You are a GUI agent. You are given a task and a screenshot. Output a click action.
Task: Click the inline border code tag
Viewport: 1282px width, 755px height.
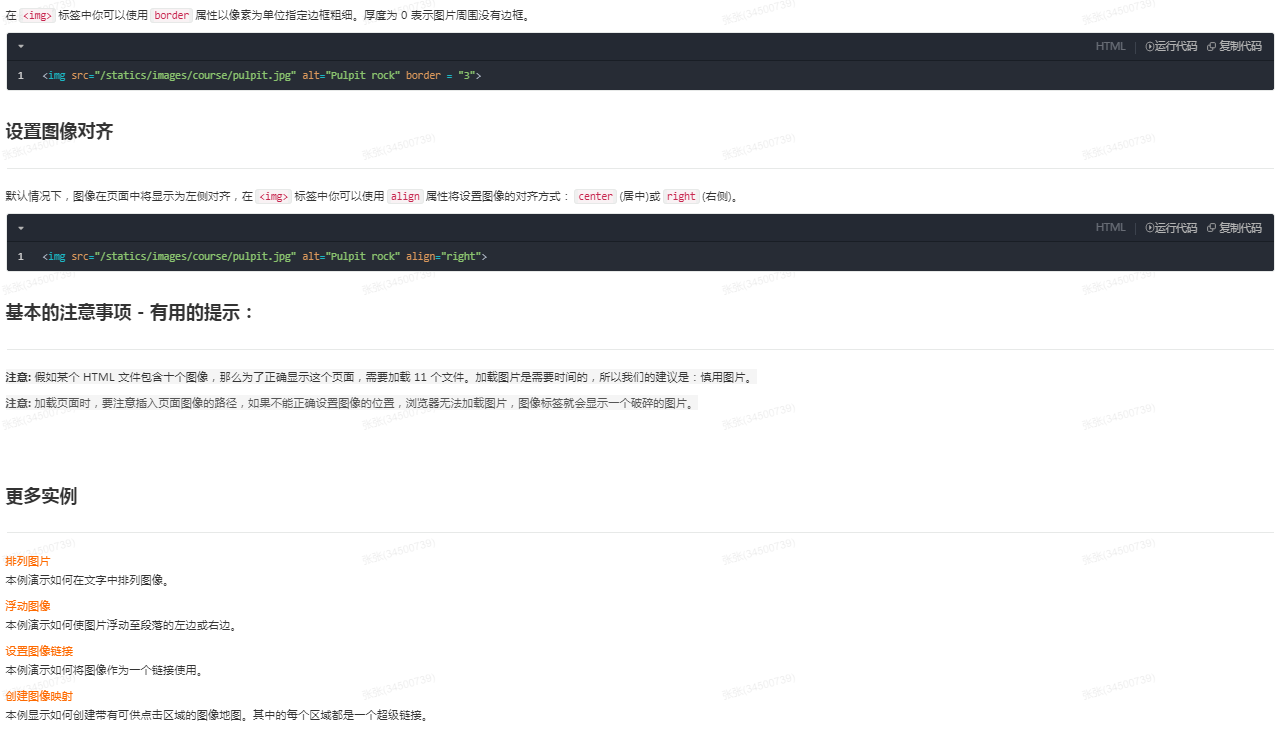[172, 16]
